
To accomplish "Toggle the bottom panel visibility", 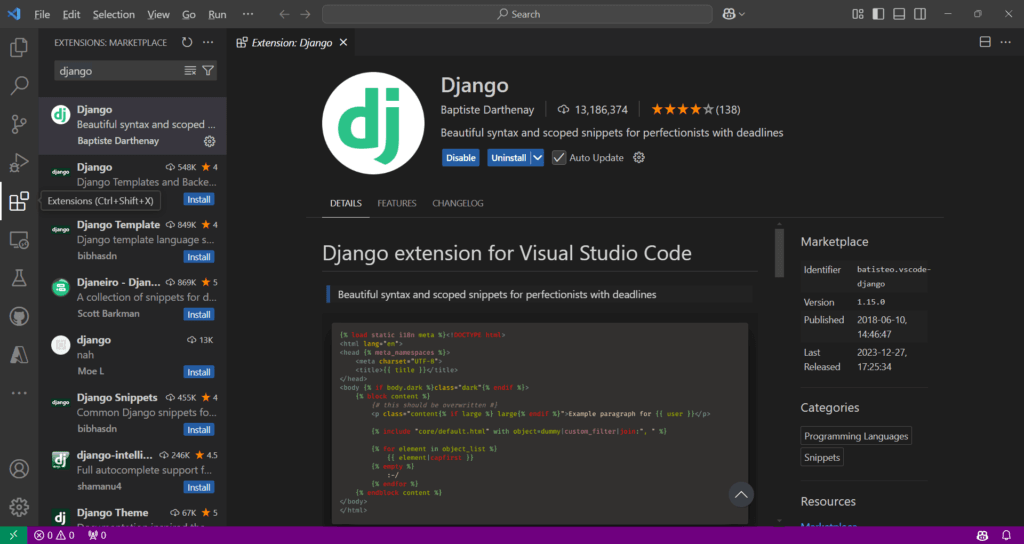I will pos(899,14).
